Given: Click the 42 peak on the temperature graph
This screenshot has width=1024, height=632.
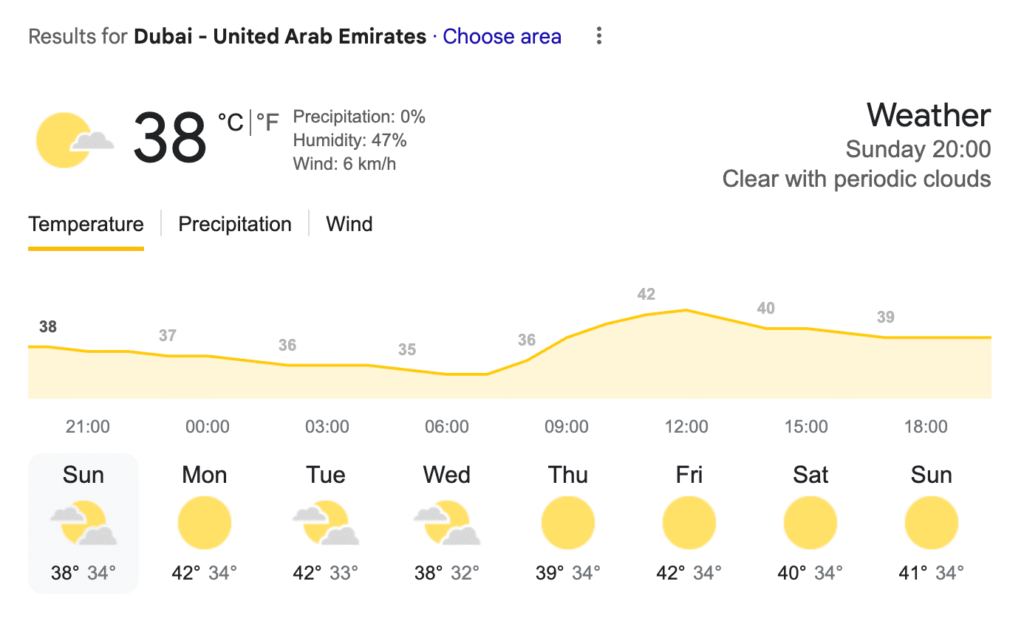Looking at the screenshot, I should point(646,295).
